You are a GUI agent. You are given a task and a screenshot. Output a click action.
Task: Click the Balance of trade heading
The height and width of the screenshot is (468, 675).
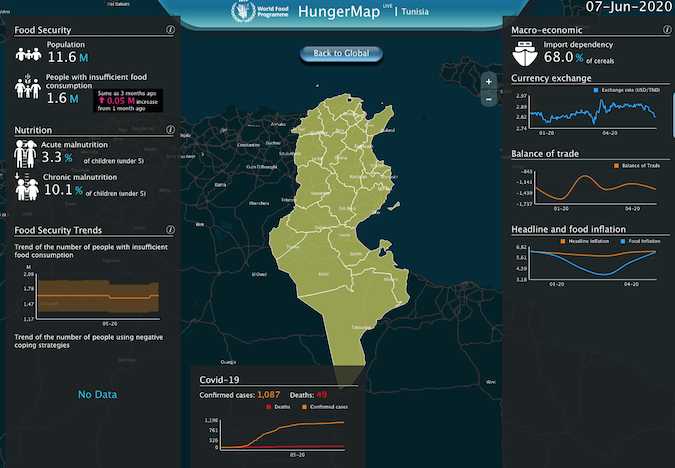[x=545, y=154]
